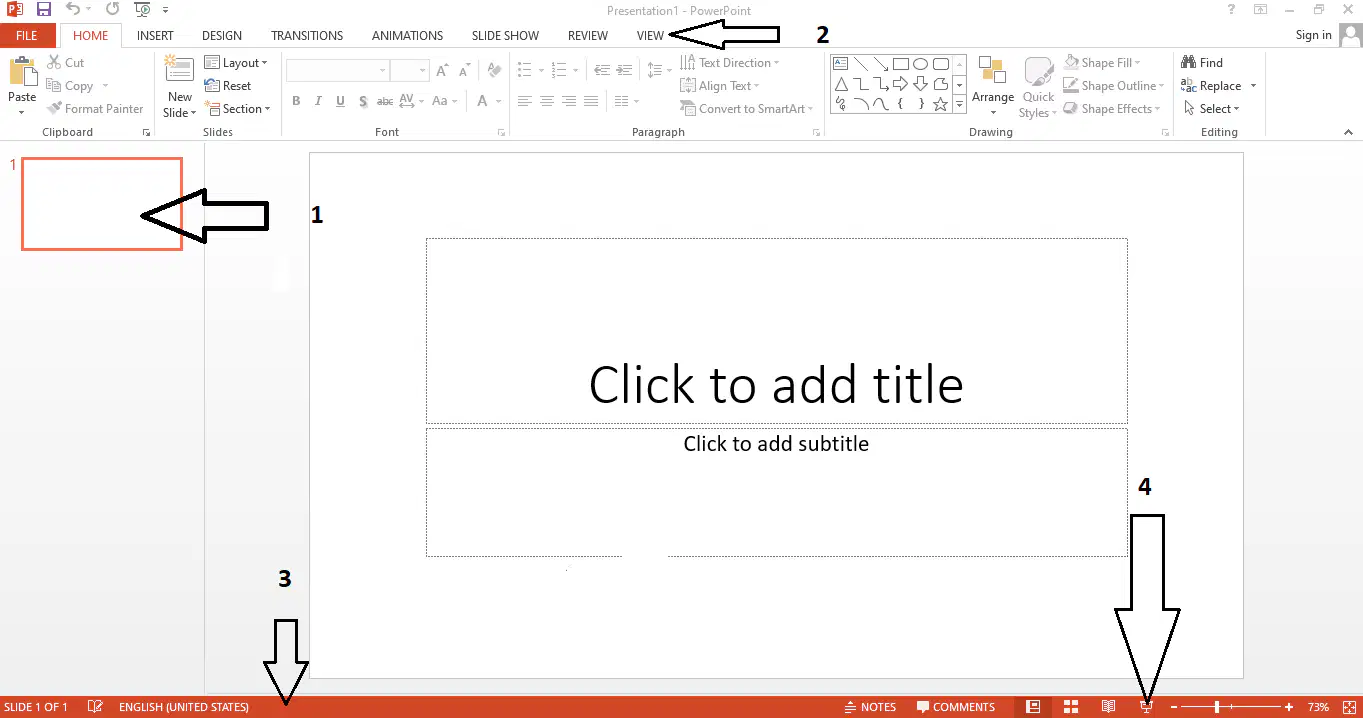Center the text
This screenshot has width=1363, height=718.
(x=546, y=101)
